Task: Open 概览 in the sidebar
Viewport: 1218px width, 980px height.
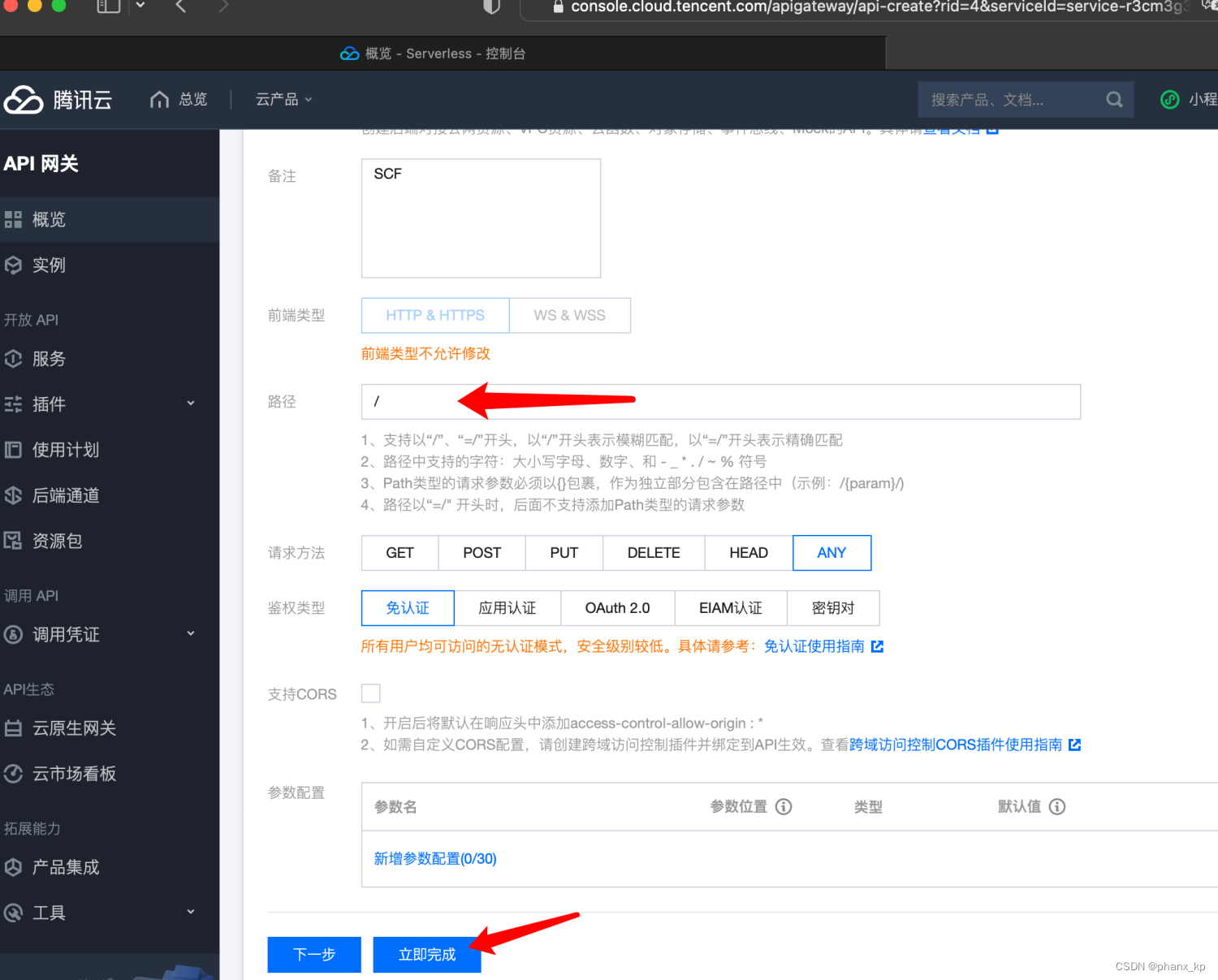Action: click(x=110, y=219)
